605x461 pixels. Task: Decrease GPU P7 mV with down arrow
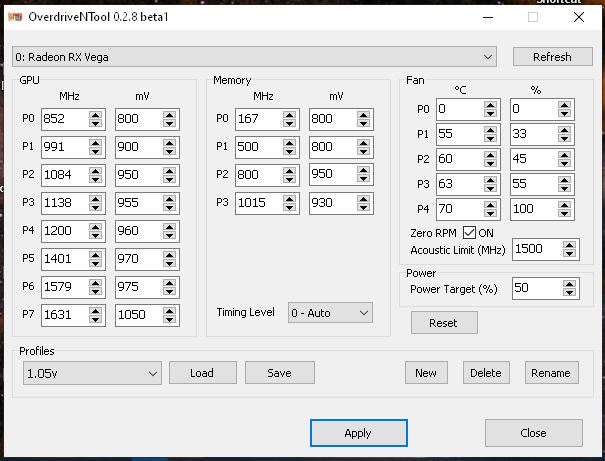(169, 320)
